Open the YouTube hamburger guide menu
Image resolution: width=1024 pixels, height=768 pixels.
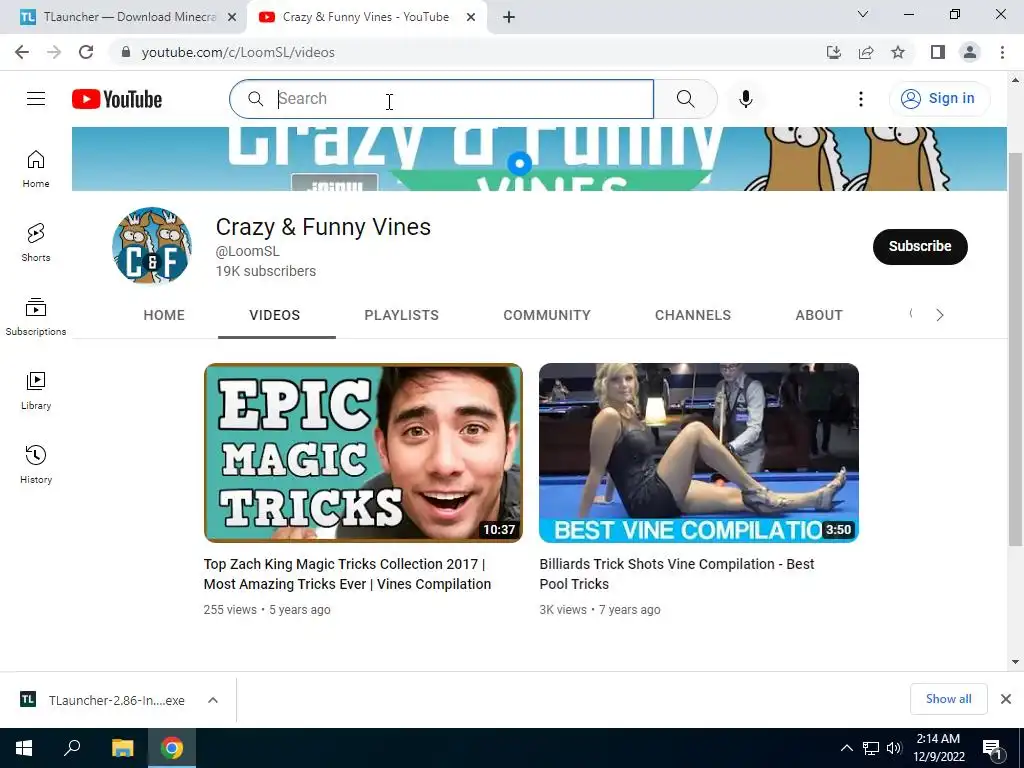pos(36,99)
